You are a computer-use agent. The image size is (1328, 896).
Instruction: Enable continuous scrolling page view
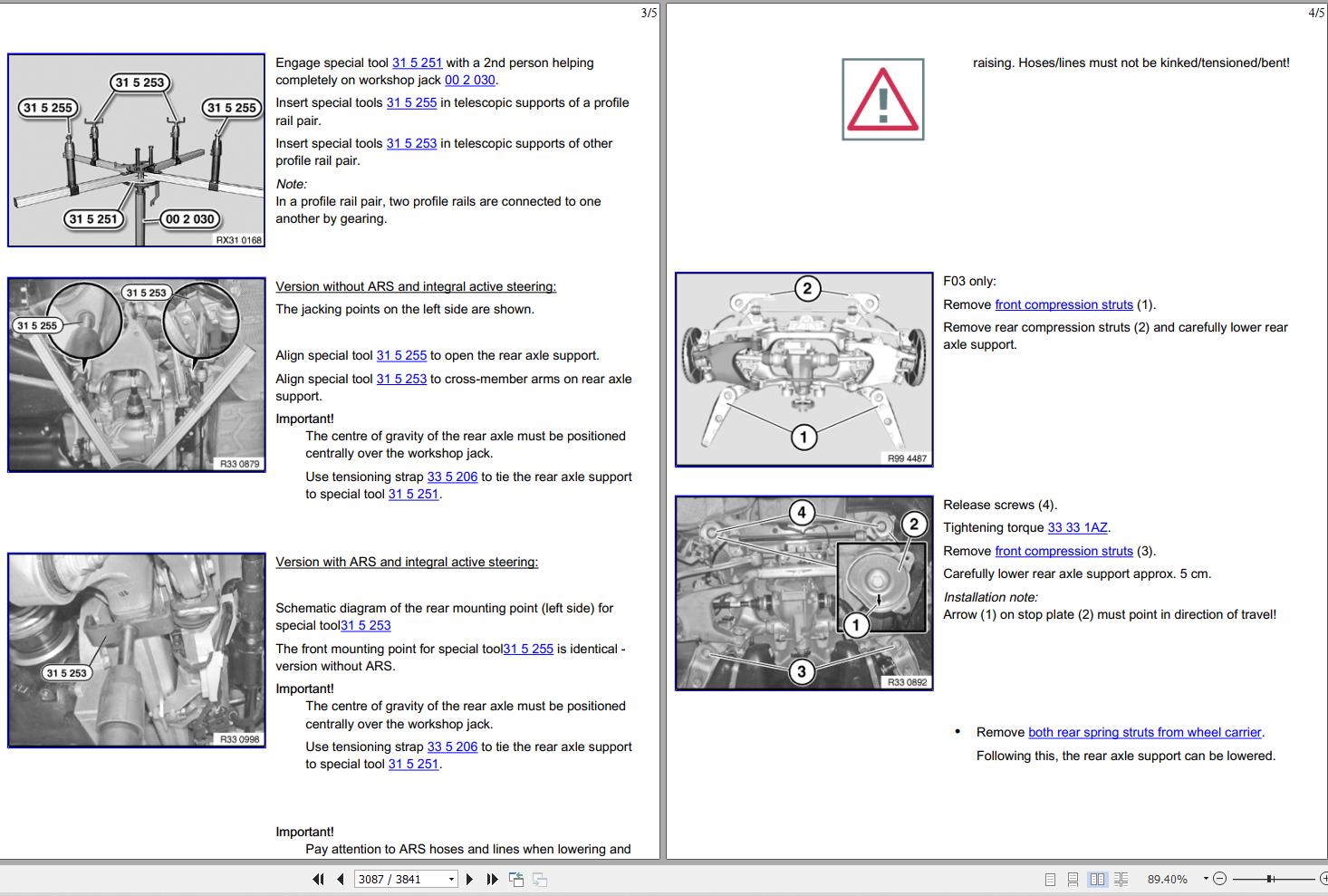(1073, 879)
